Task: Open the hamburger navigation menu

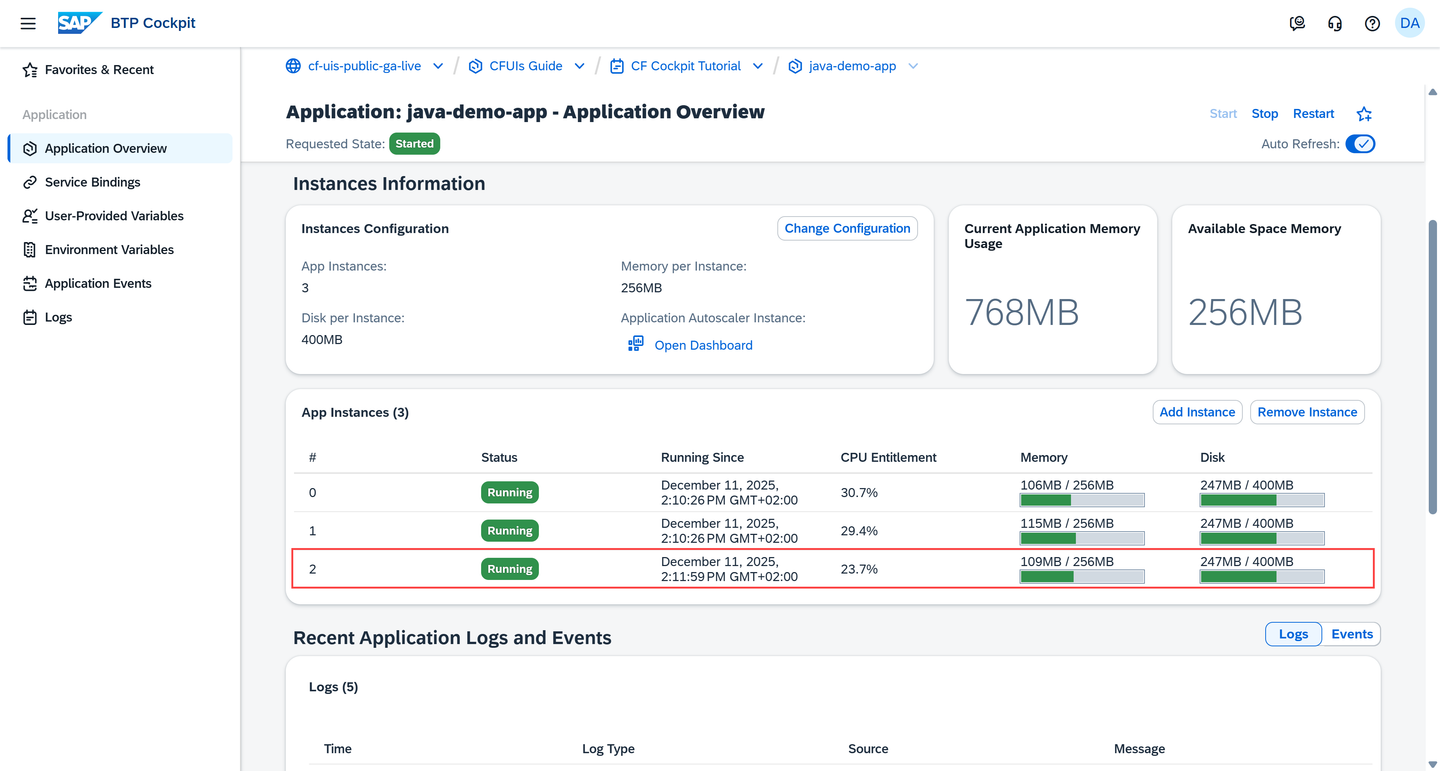Action: pos(28,23)
